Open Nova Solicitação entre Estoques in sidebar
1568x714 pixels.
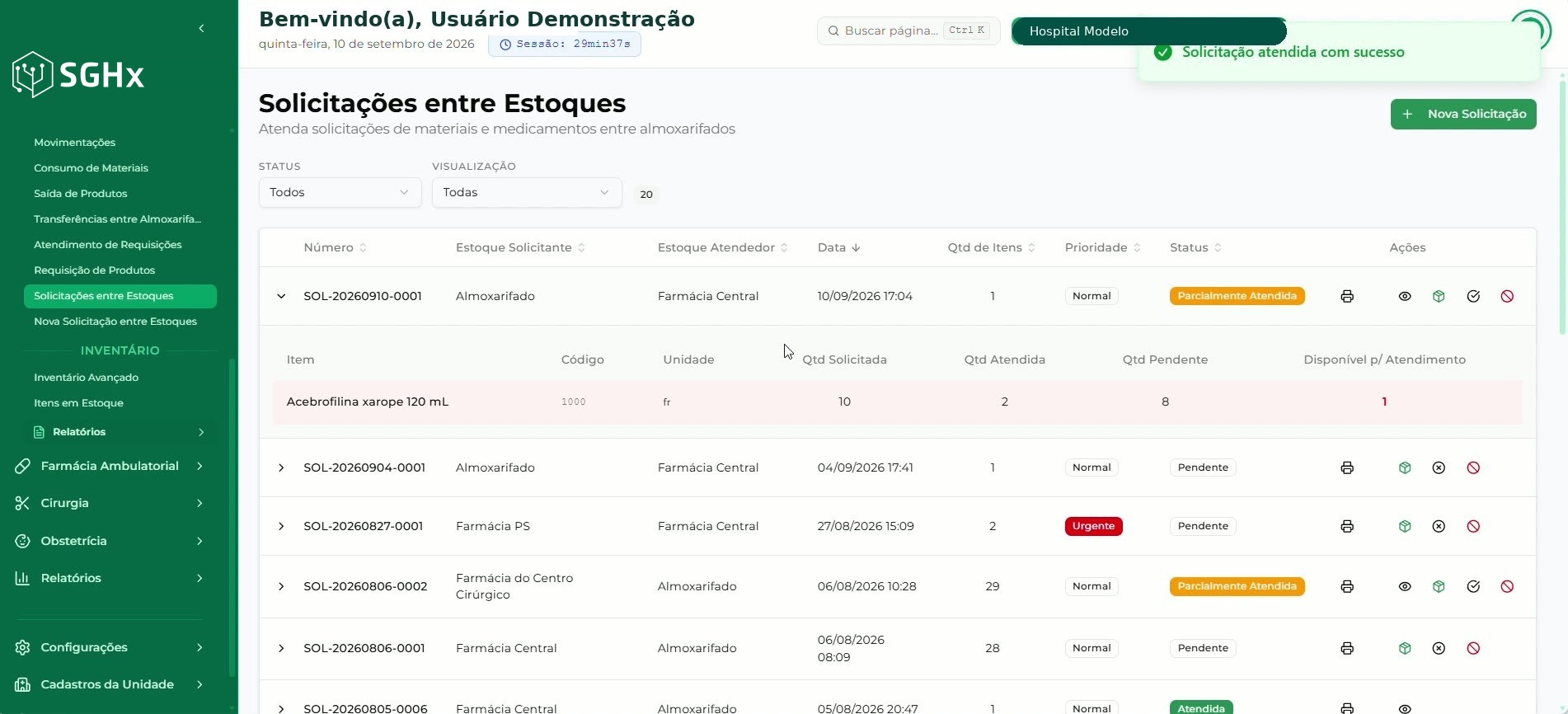coord(115,322)
